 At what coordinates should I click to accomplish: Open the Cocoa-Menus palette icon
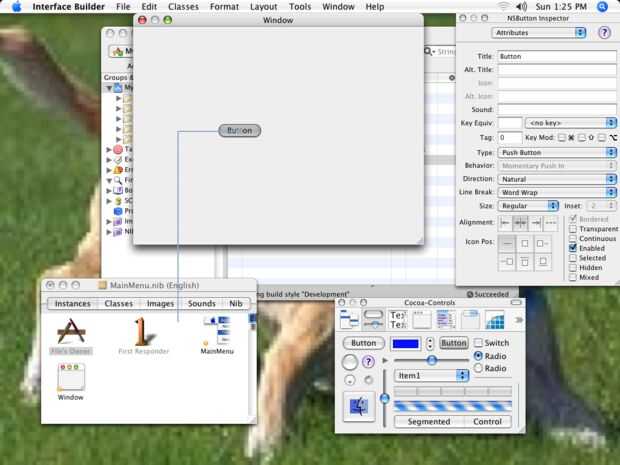(x=349, y=319)
